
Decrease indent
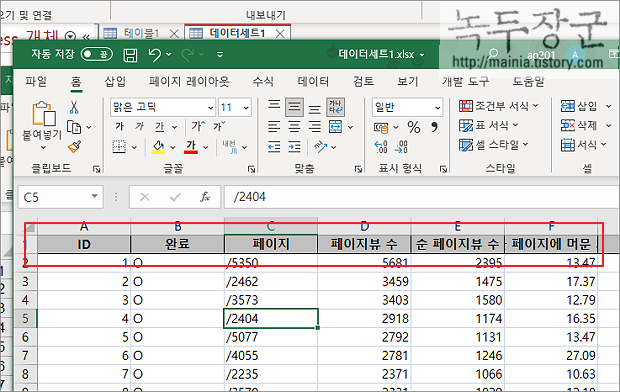coord(274,147)
